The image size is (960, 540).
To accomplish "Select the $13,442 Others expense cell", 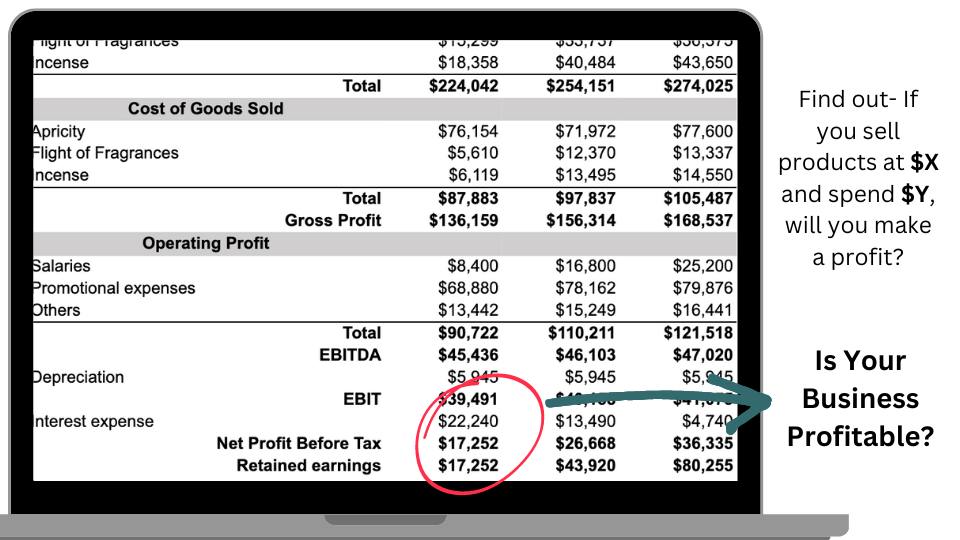I will pos(468,310).
